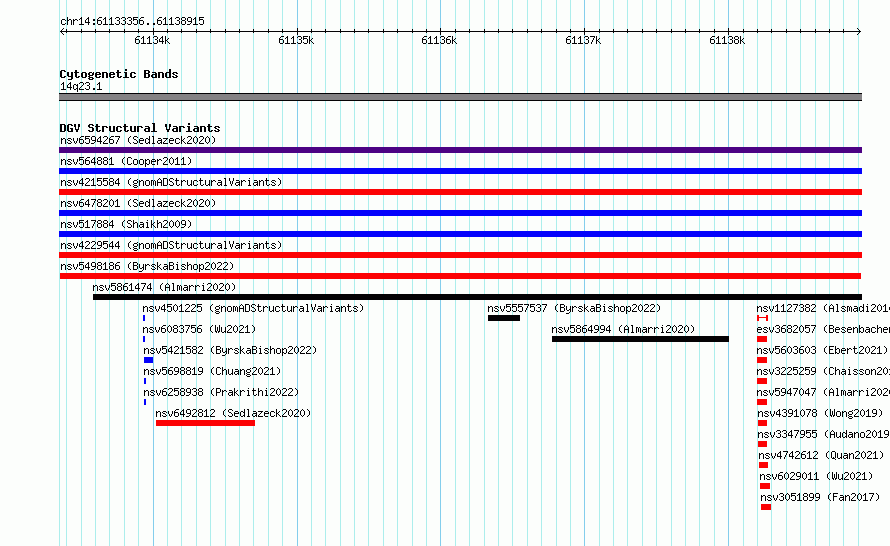Click nsv3347955 (Audano2019) label

click(x=824, y=434)
